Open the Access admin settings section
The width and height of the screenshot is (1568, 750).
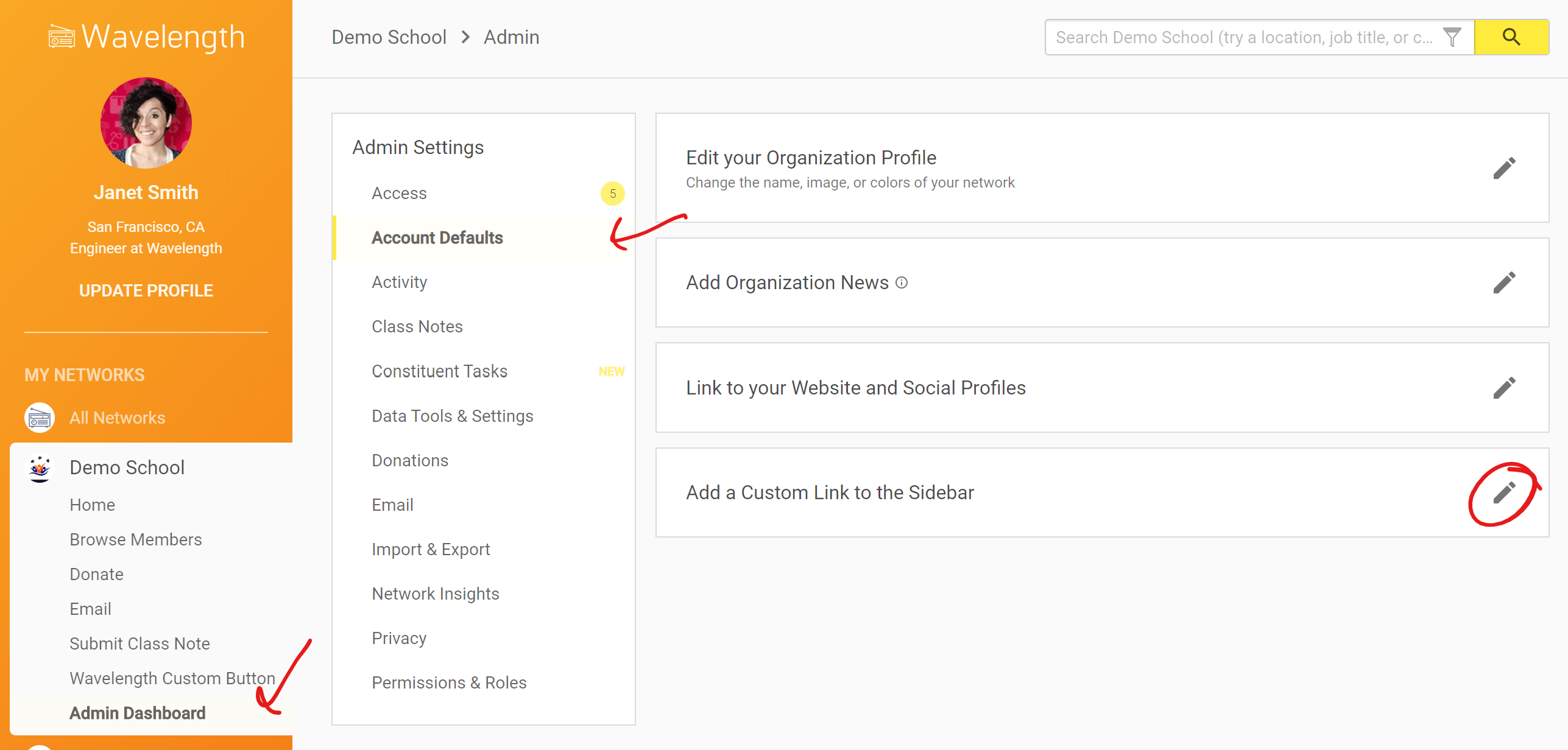[x=399, y=193]
